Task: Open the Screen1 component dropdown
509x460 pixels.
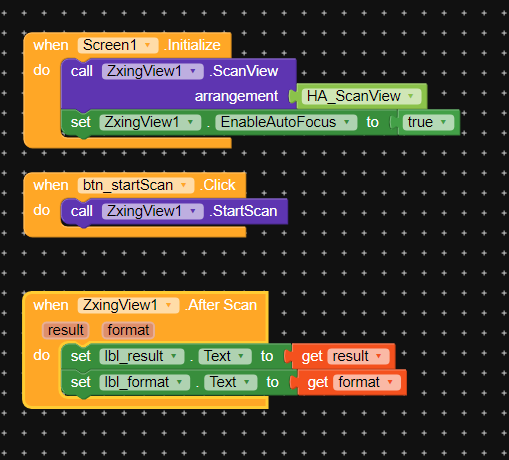Action: click(118, 45)
